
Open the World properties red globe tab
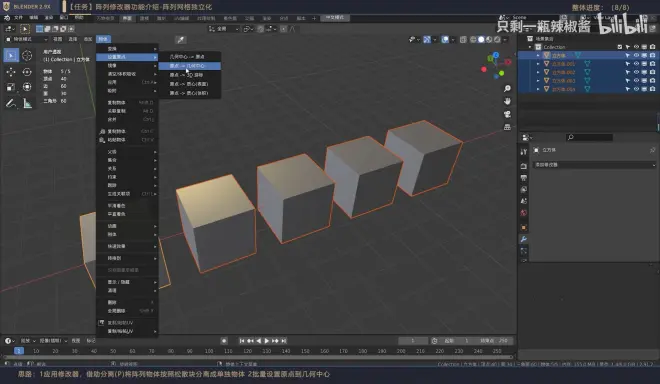pyautogui.click(x=524, y=213)
